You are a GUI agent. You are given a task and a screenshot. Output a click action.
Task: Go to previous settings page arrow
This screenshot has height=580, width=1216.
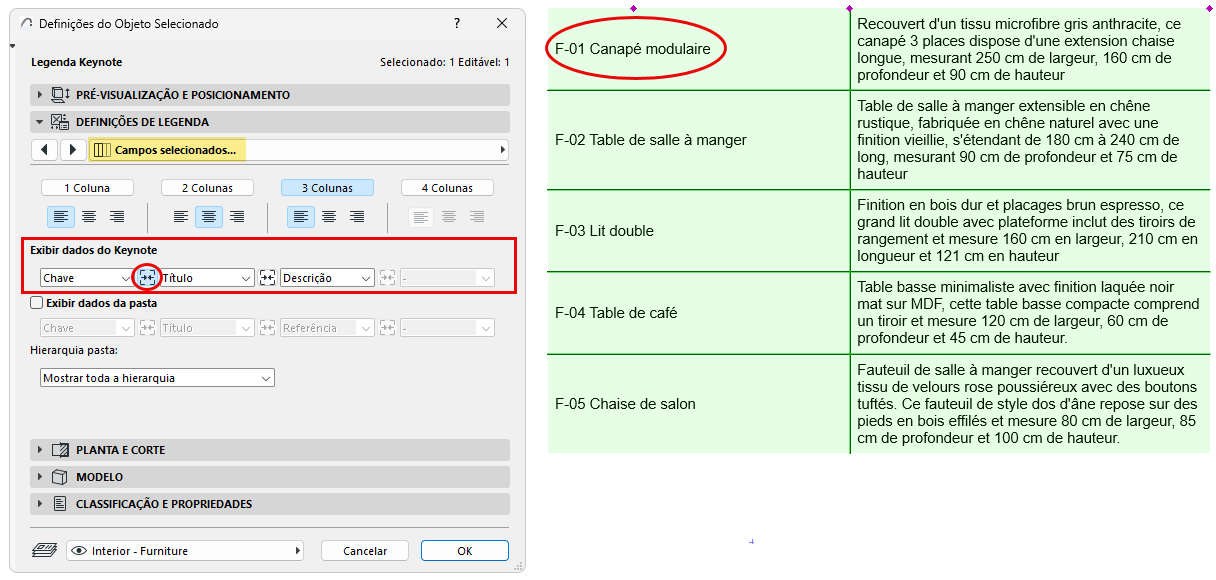point(44,150)
